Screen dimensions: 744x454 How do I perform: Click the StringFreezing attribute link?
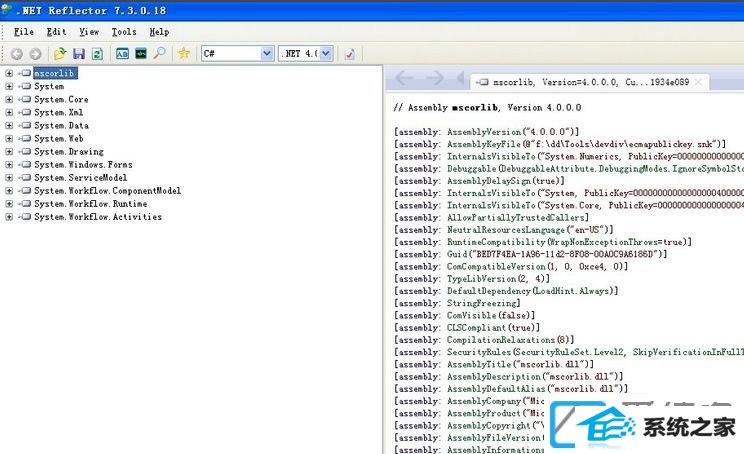482,303
